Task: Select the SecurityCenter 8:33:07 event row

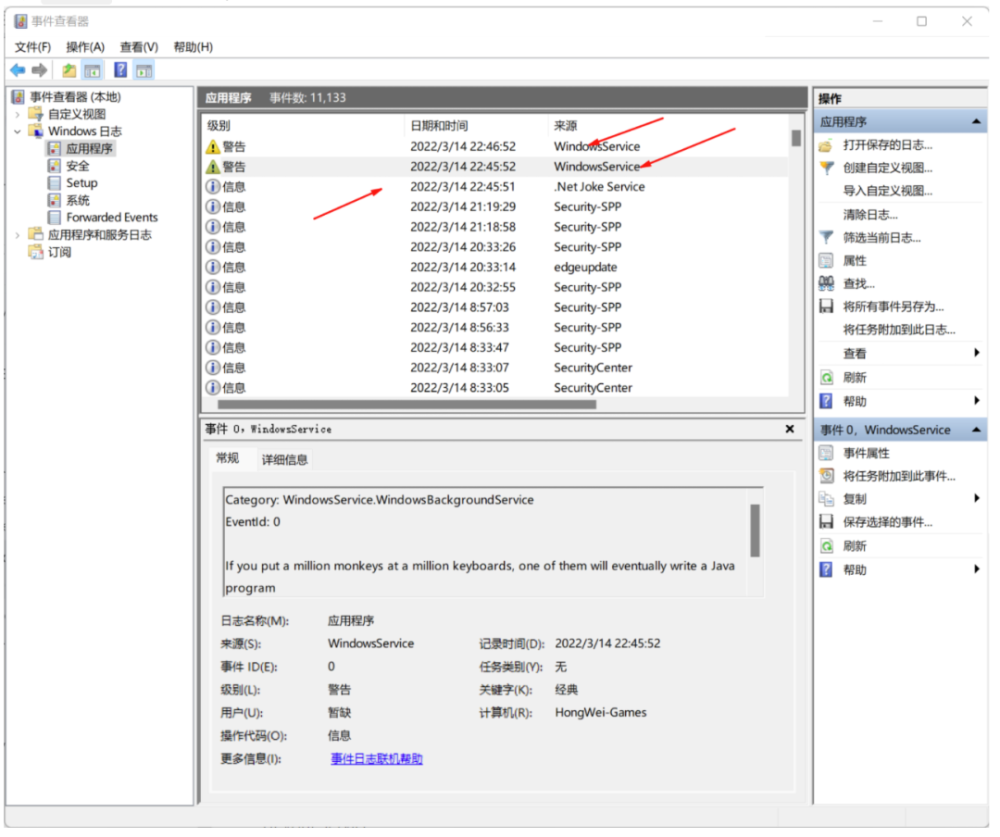Action: tap(496, 369)
